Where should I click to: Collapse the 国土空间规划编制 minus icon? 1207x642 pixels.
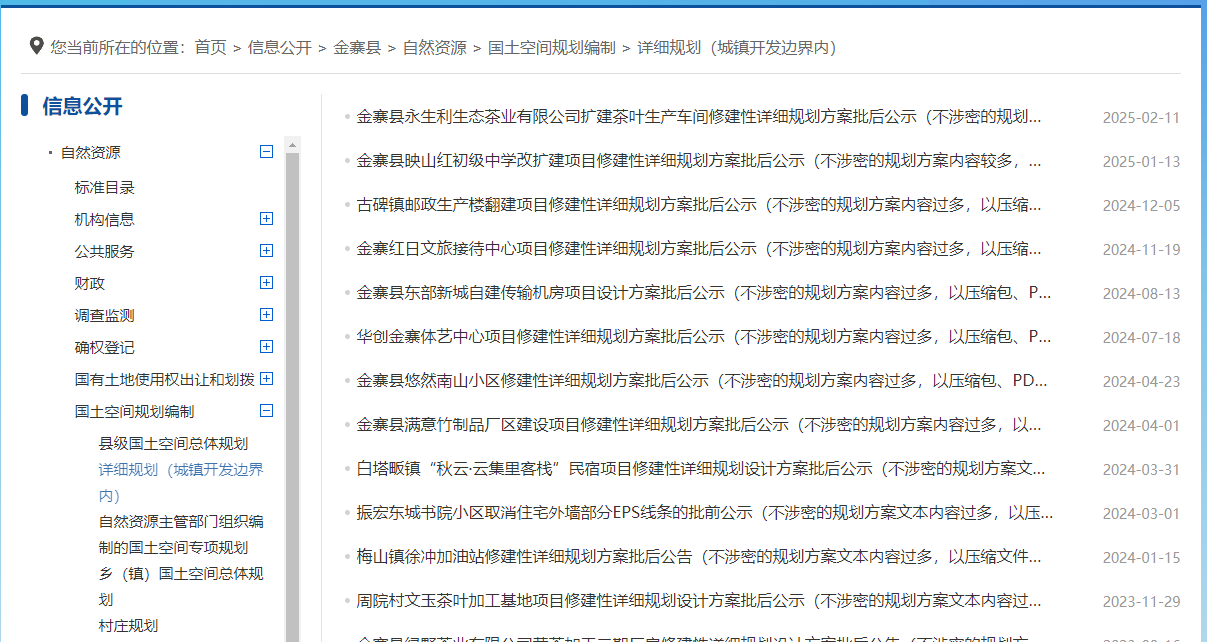click(266, 410)
